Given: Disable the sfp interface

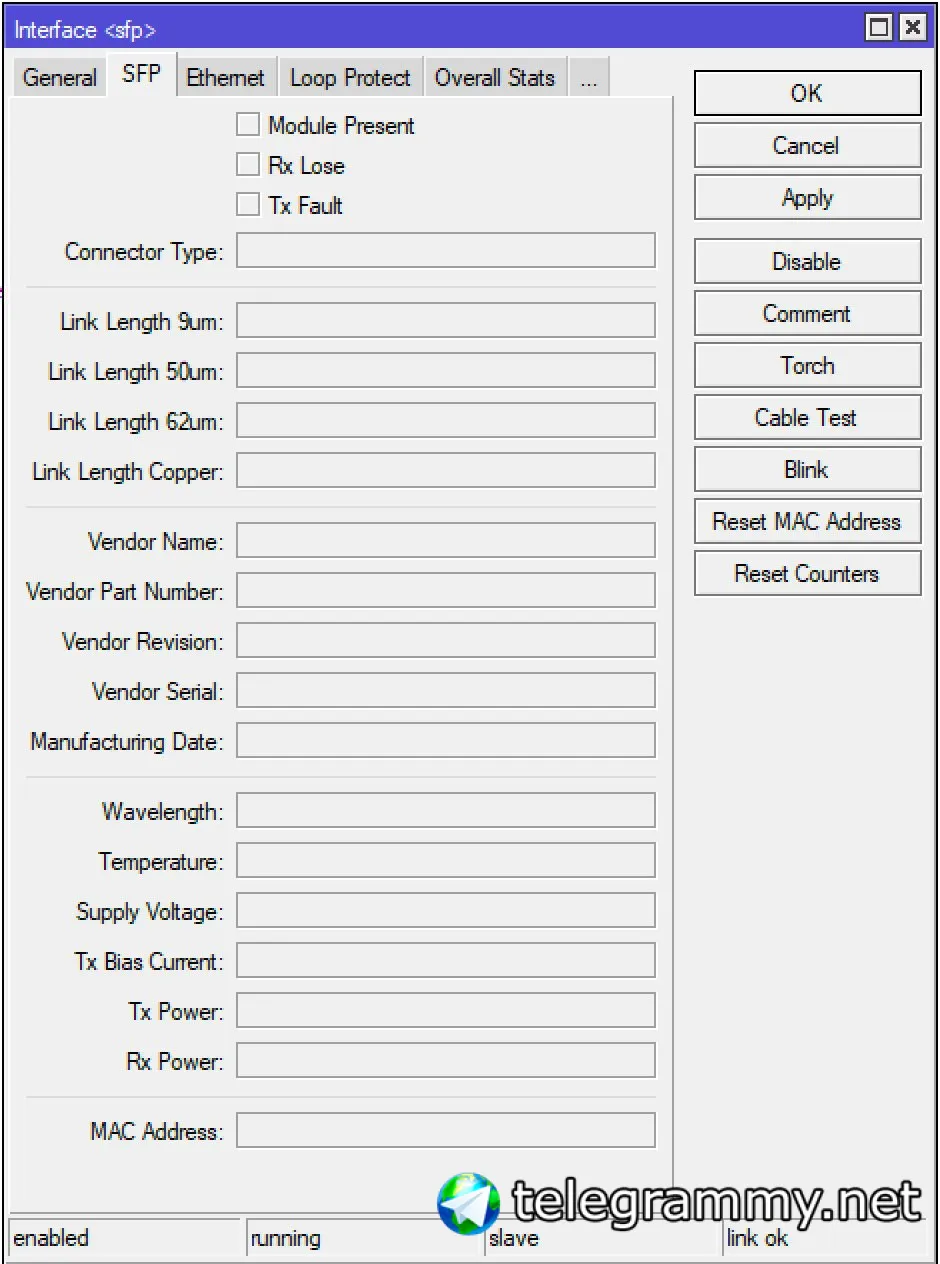Looking at the screenshot, I should (807, 261).
